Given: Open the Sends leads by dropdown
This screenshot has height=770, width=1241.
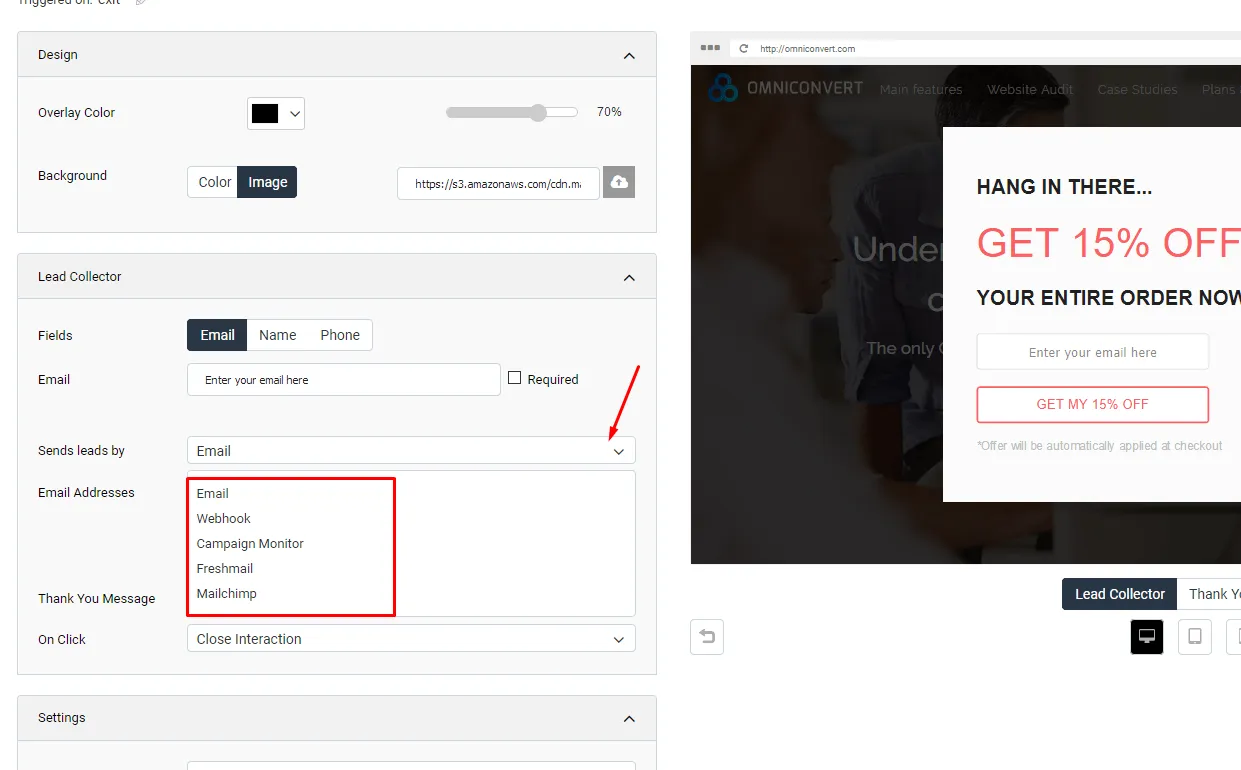Looking at the screenshot, I should (x=411, y=451).
